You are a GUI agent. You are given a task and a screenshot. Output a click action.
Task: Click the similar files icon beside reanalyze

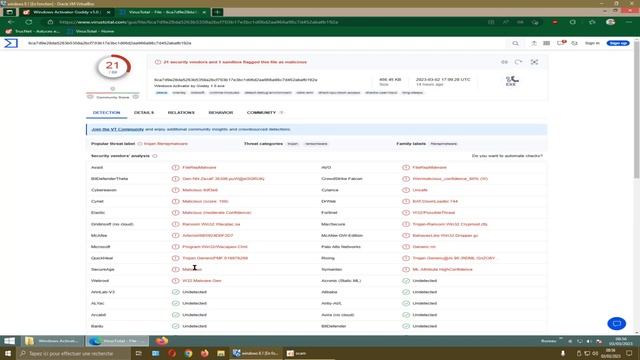[504, 62]
